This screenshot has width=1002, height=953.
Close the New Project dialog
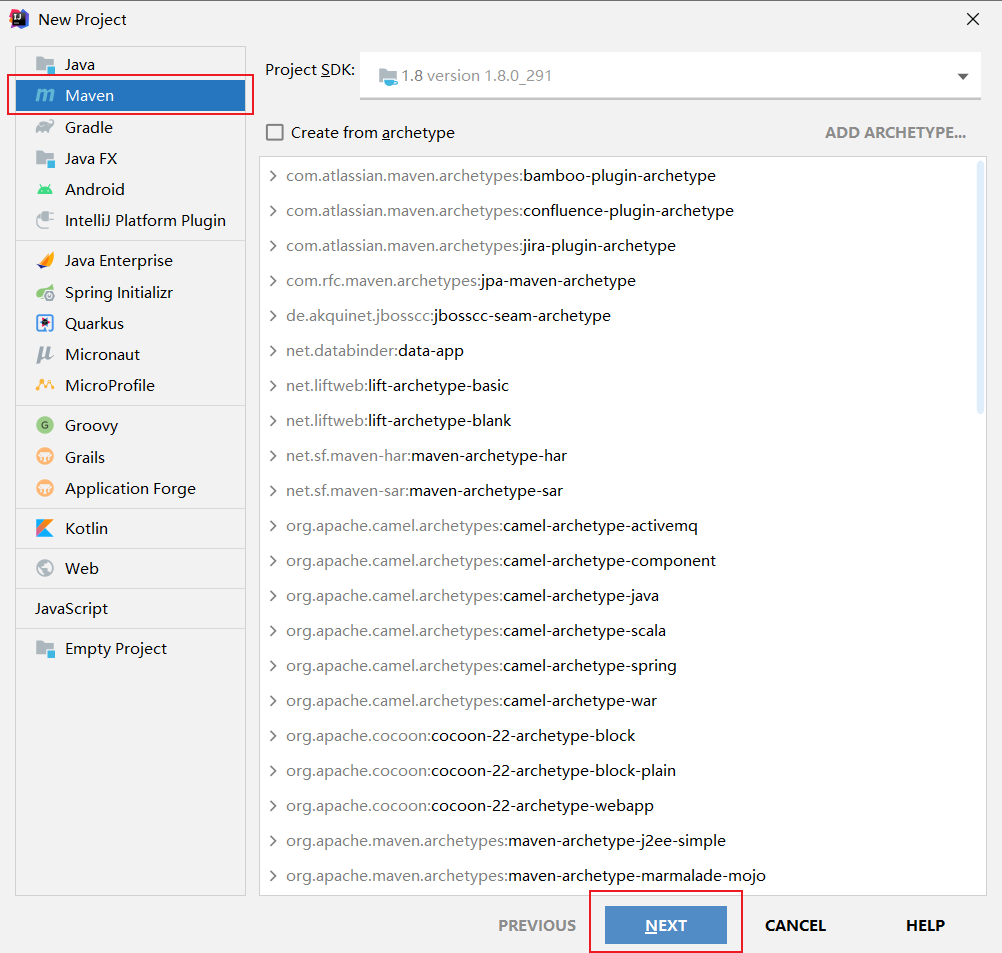973,19
